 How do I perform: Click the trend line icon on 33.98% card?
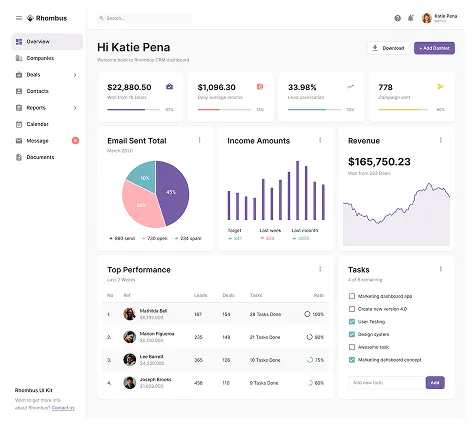(x=350, y=87)
